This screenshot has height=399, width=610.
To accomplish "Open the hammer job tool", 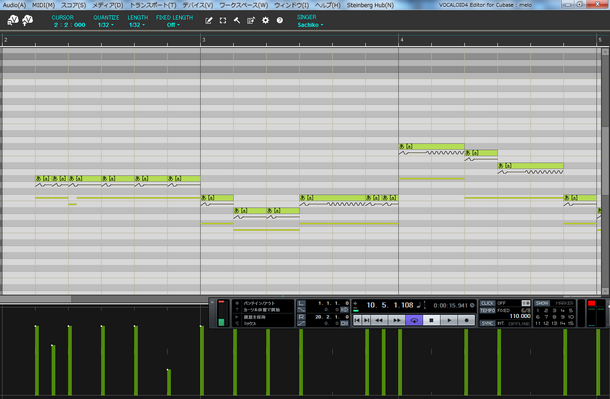I will click(237, 21).
